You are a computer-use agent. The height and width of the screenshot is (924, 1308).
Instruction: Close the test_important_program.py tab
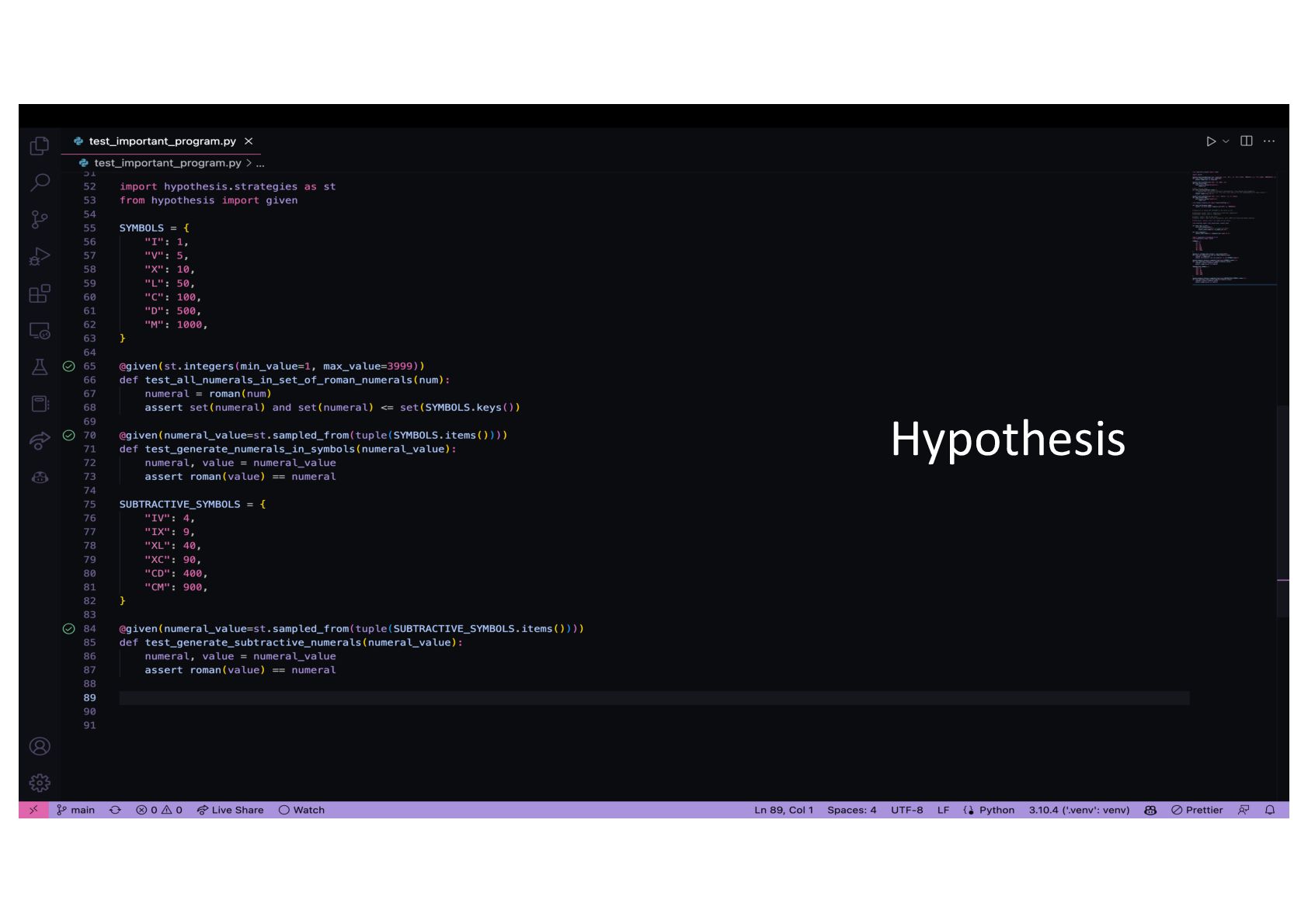tap(249, 141)
